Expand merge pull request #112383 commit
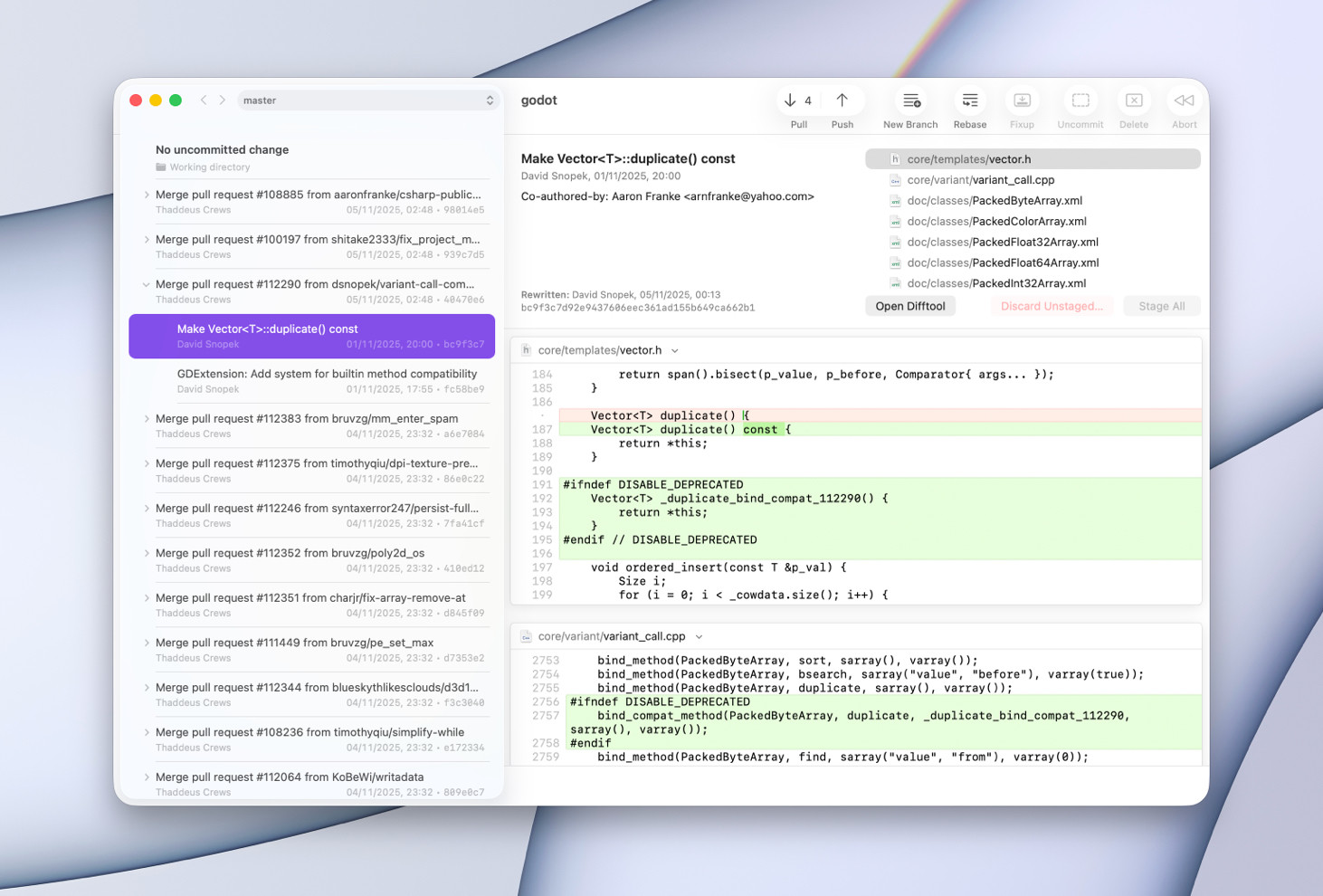 [147, 419]
